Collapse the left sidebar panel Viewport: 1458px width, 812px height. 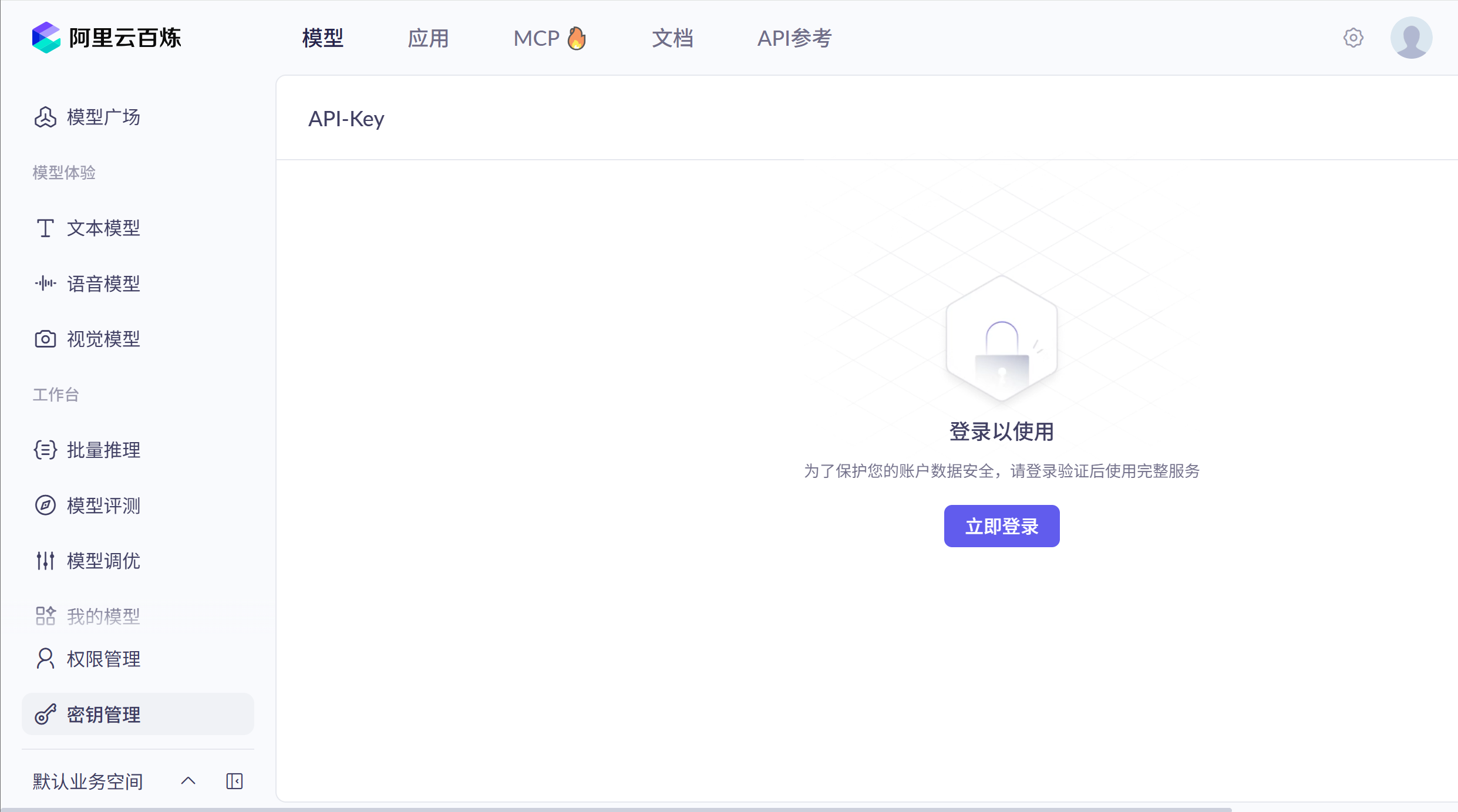click(234, 781)
